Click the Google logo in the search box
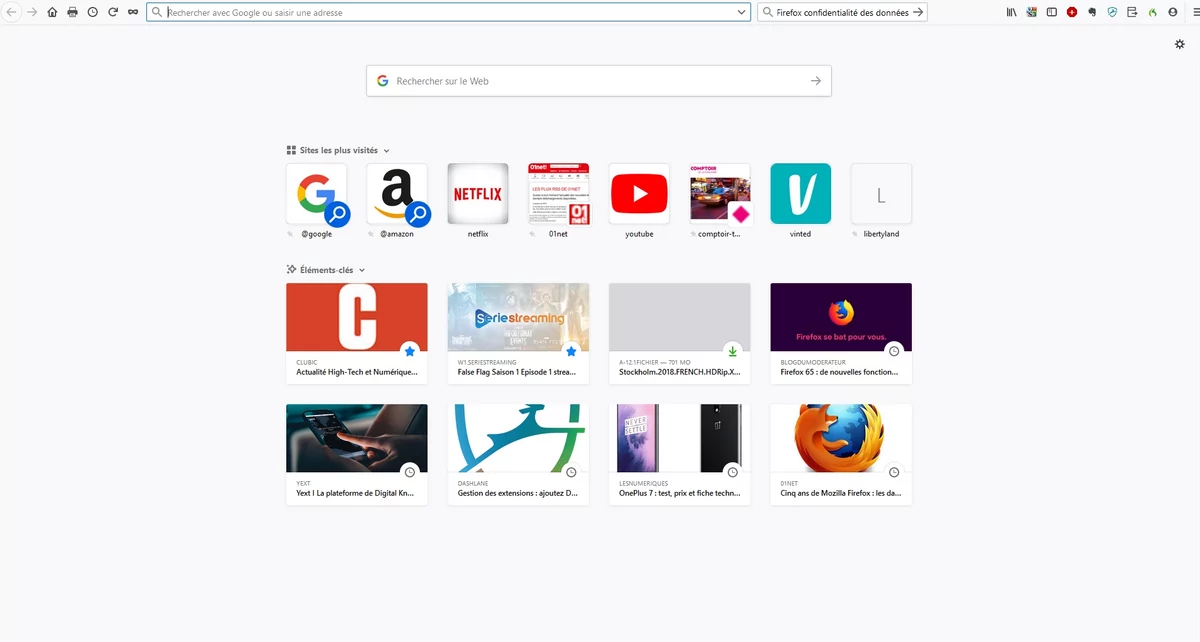Image resolution: width=1200 pixels, height=642 pixels. 382,81
